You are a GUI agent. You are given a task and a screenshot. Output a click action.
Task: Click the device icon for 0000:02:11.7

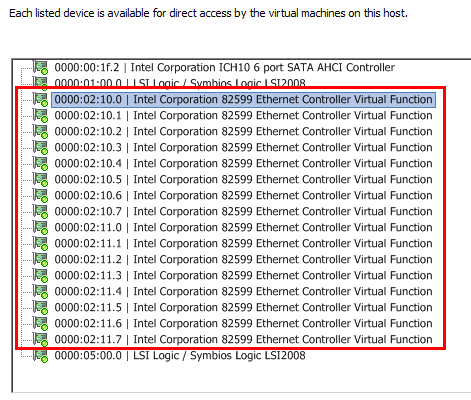(41, 339)
